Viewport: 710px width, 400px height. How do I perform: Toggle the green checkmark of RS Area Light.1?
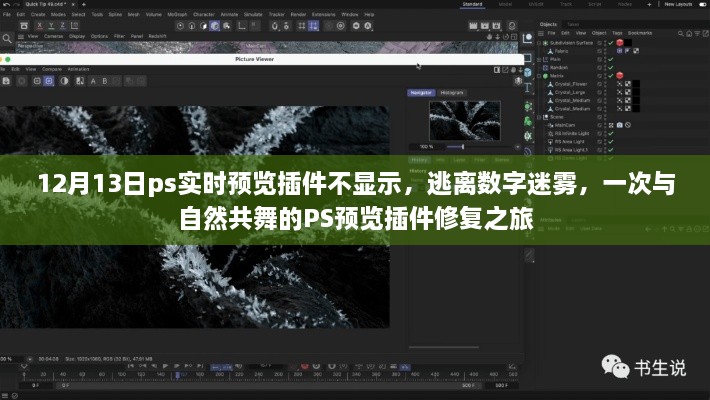[610, 150]
